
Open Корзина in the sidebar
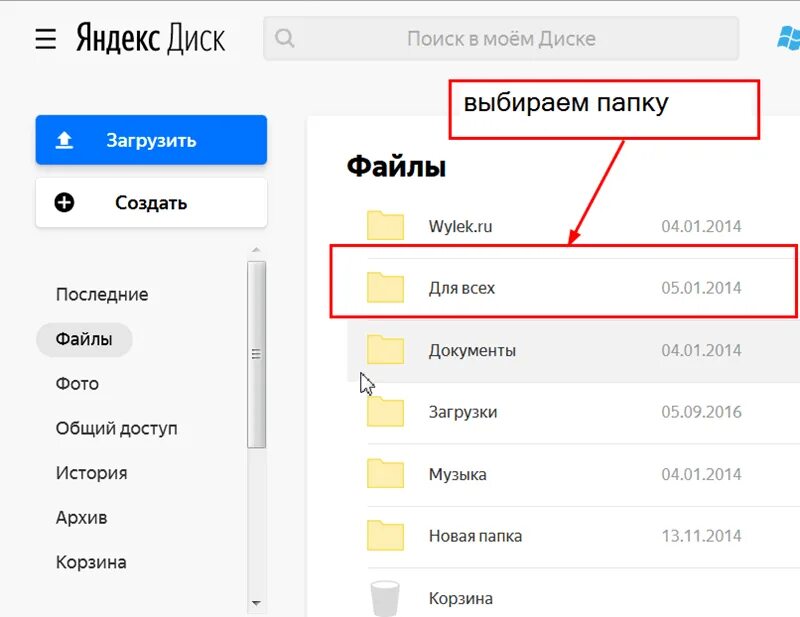click(x=91, y=562)
